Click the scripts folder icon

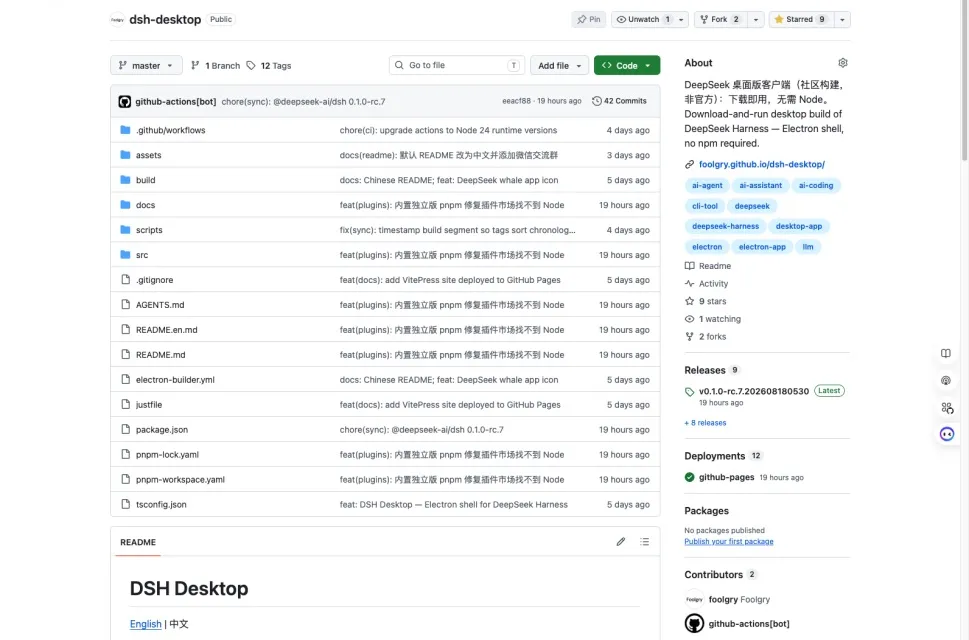click(x=125, y=230)
